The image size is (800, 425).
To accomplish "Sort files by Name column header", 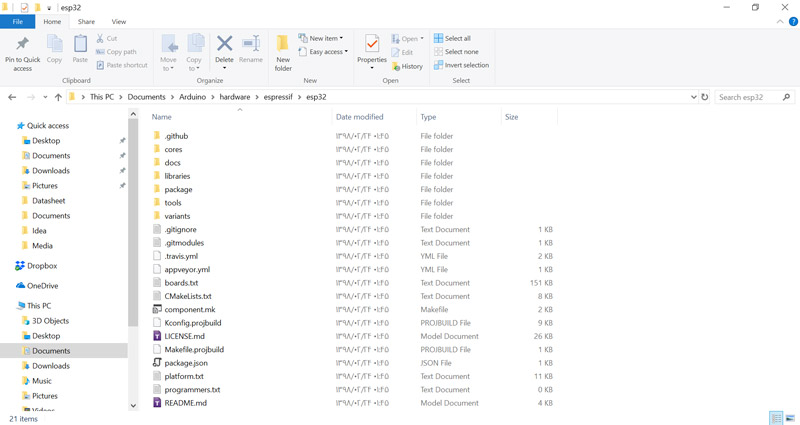I will 162,117.
